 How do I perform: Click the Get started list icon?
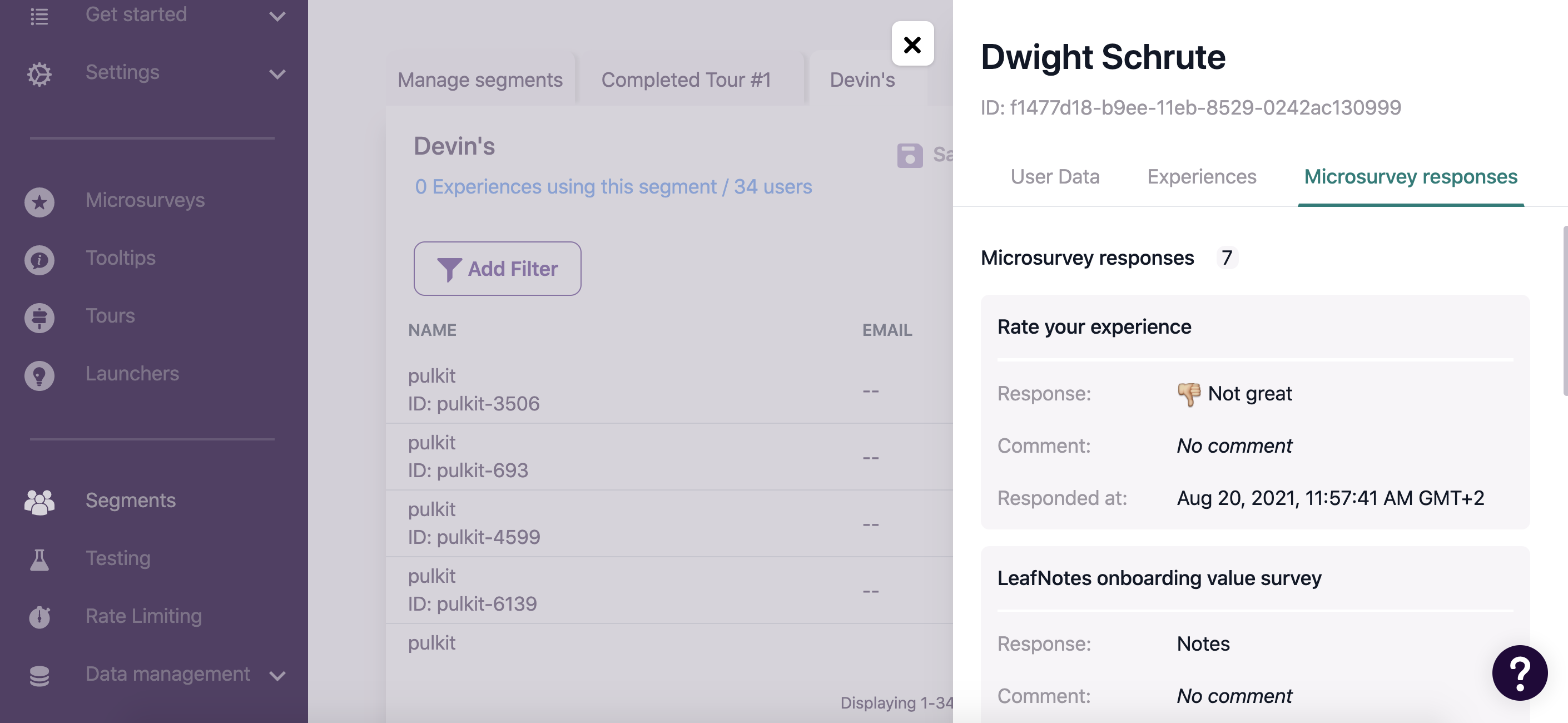click(x=39, y=16)
